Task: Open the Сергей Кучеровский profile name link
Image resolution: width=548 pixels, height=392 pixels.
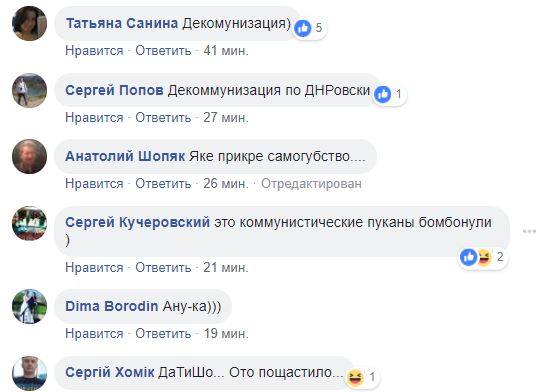Action: click(x=138, y=223)
